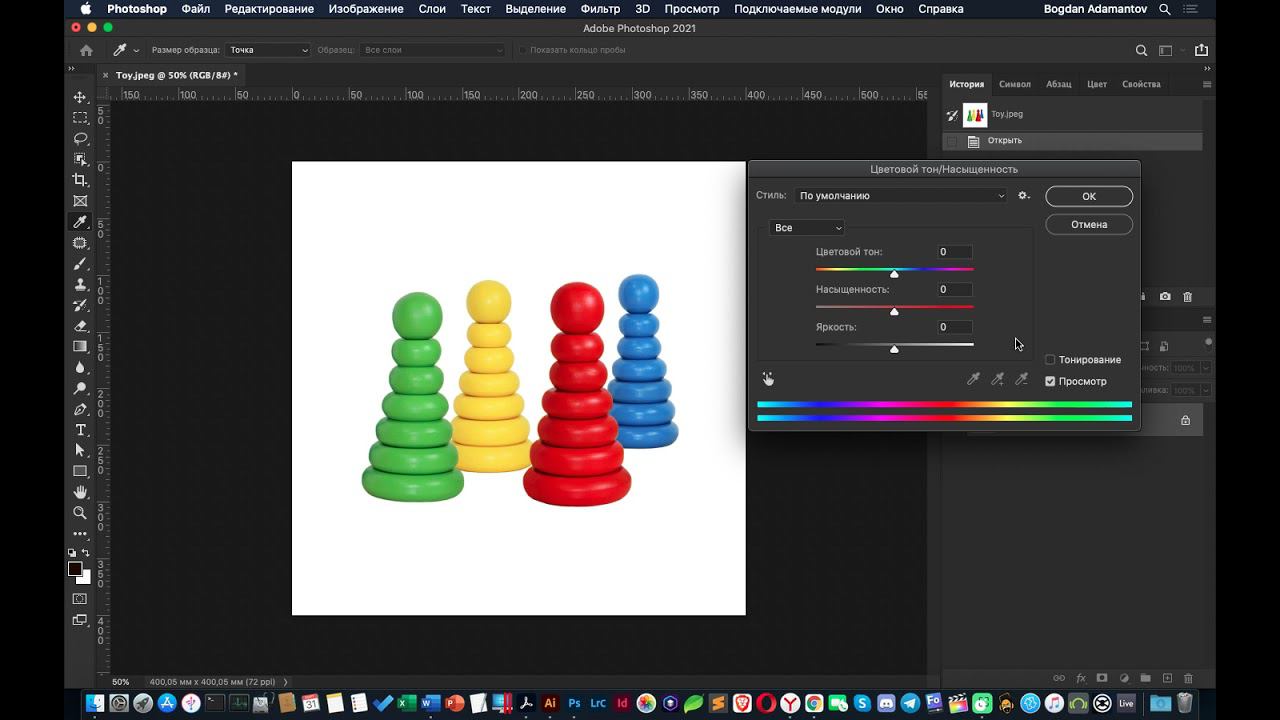Select the Crop tool
1280x720 pixels.
(80, 180)
